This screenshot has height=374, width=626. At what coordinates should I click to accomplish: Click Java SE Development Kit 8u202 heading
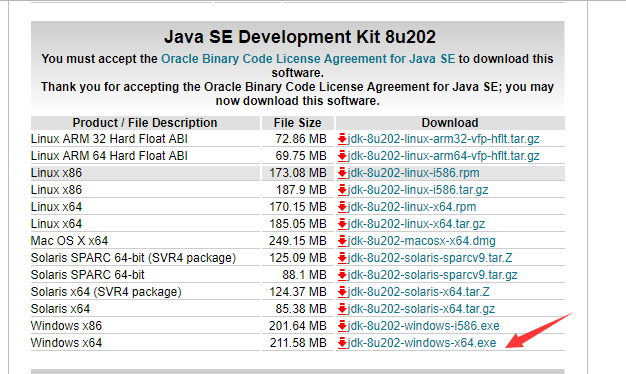click(x=299, y=37)
